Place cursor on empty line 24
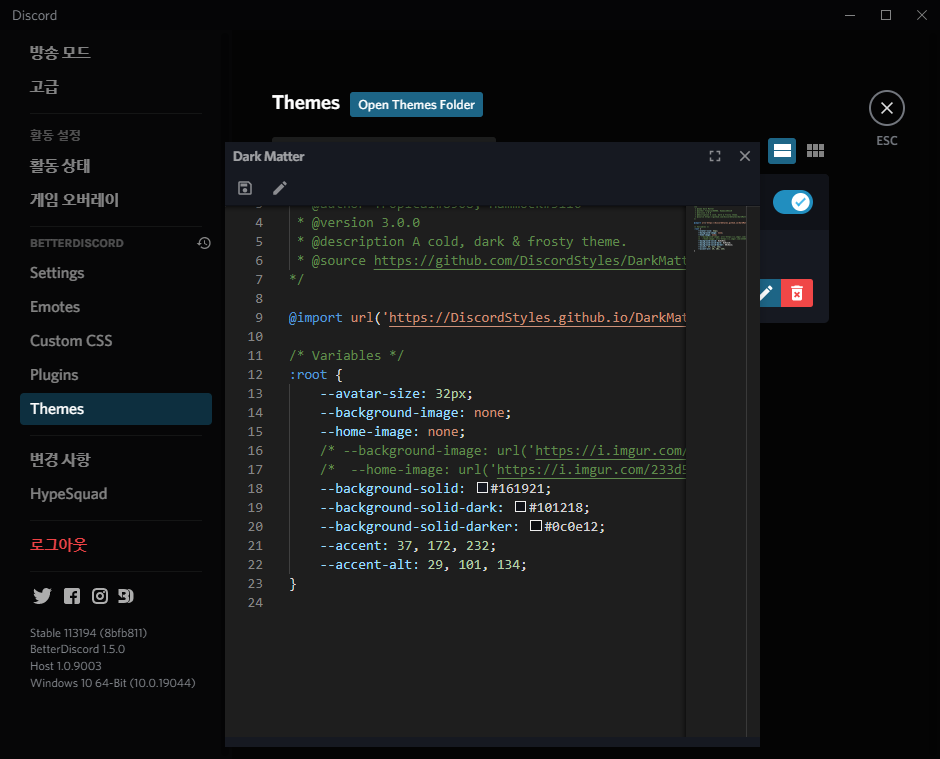Image resolution: width=940 pixels, height=759 pixels. [x=486, y=603]
